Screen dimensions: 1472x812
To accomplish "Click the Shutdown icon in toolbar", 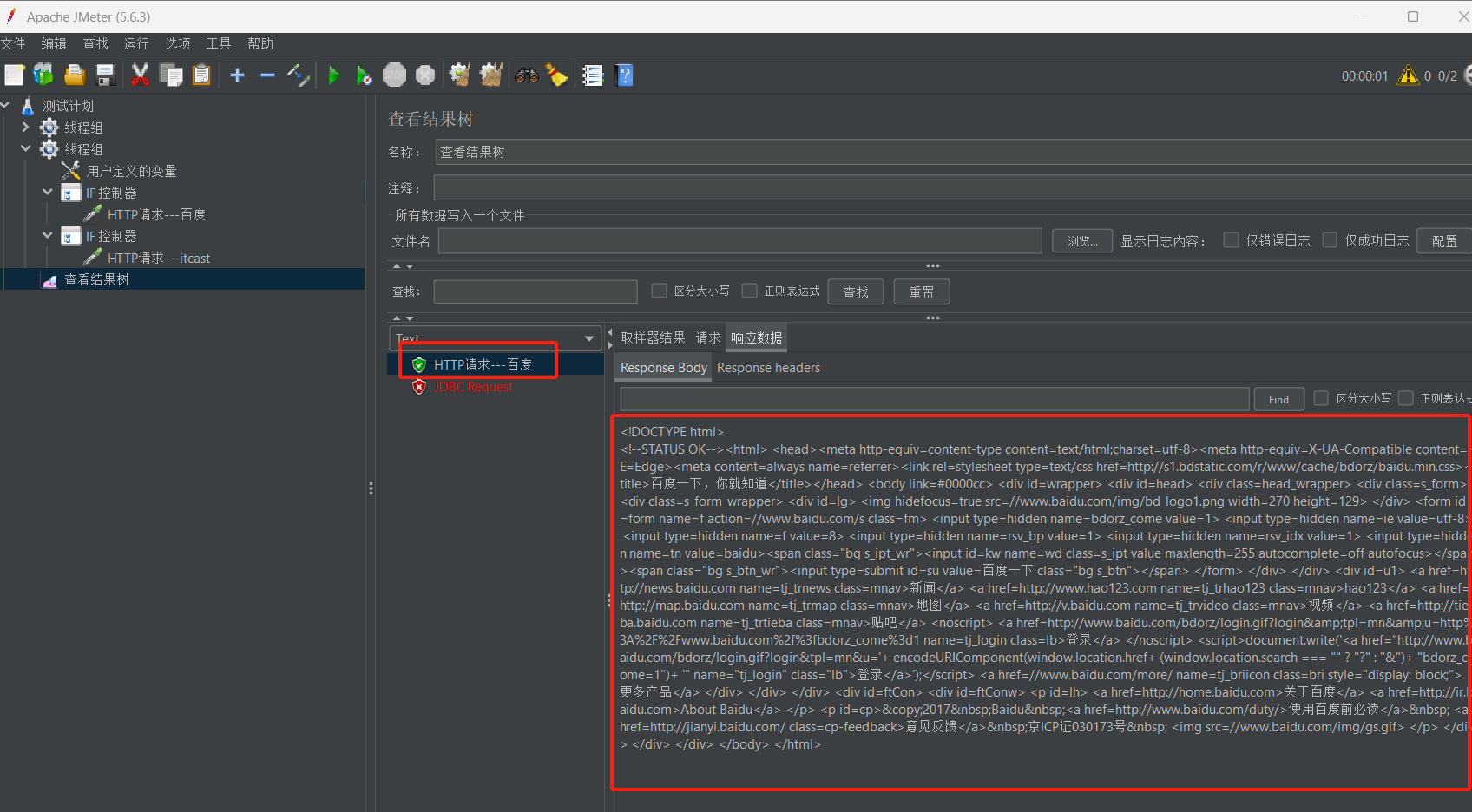I will click(425, 75).
